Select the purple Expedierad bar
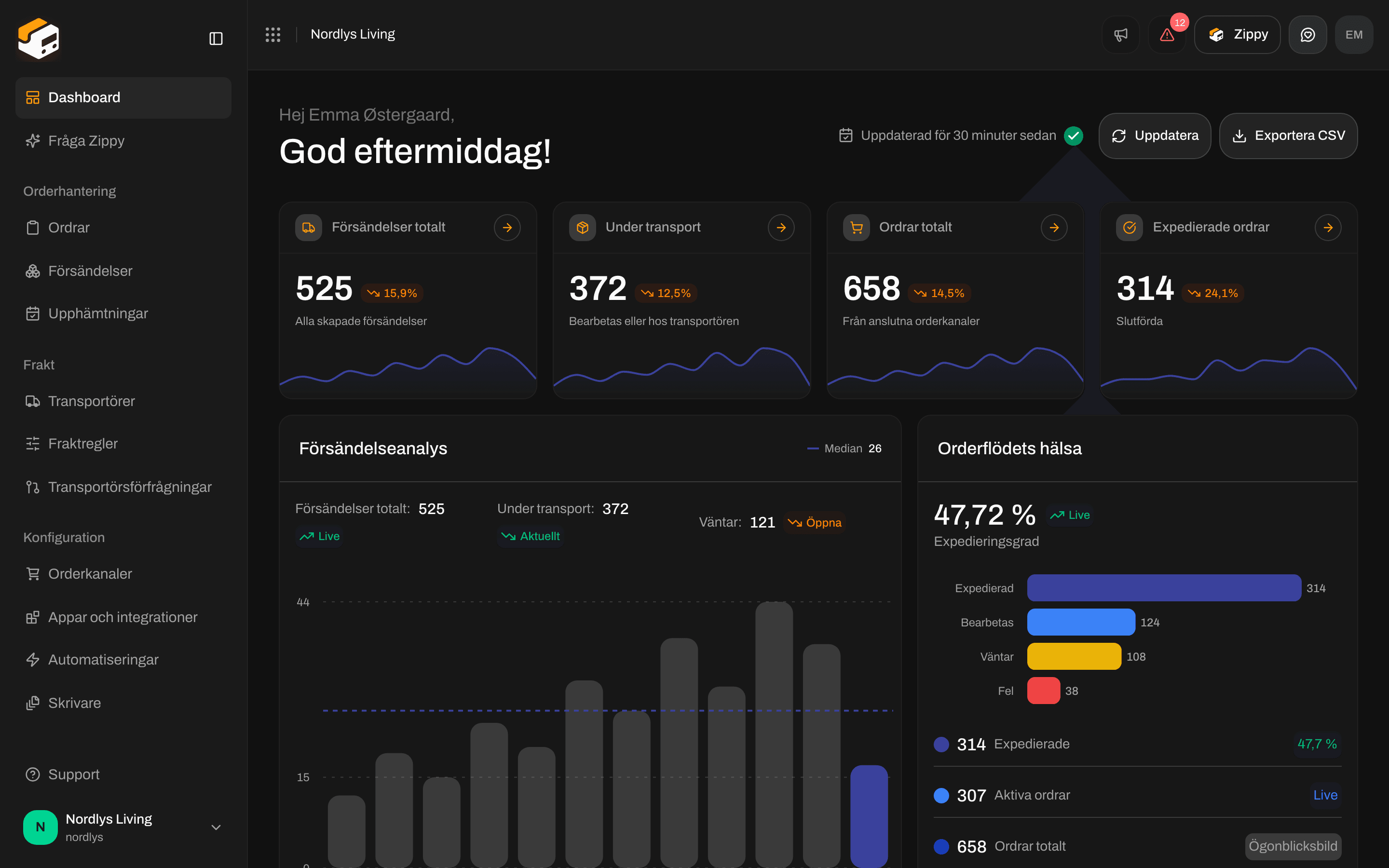The image size is (1389, 868). [x=1164, y=588]
